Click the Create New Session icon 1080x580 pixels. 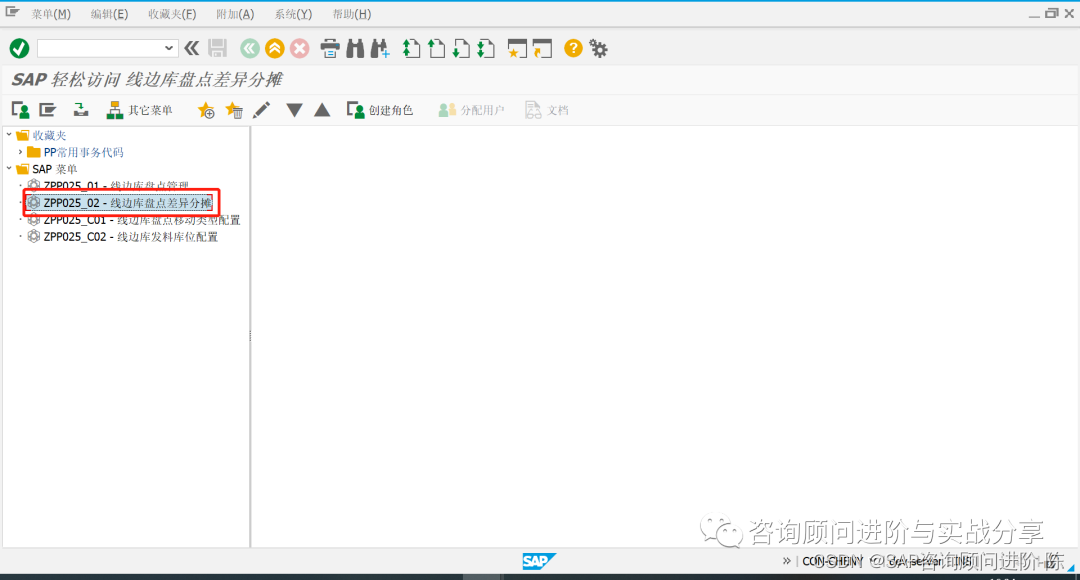click(x=517, y=48)
